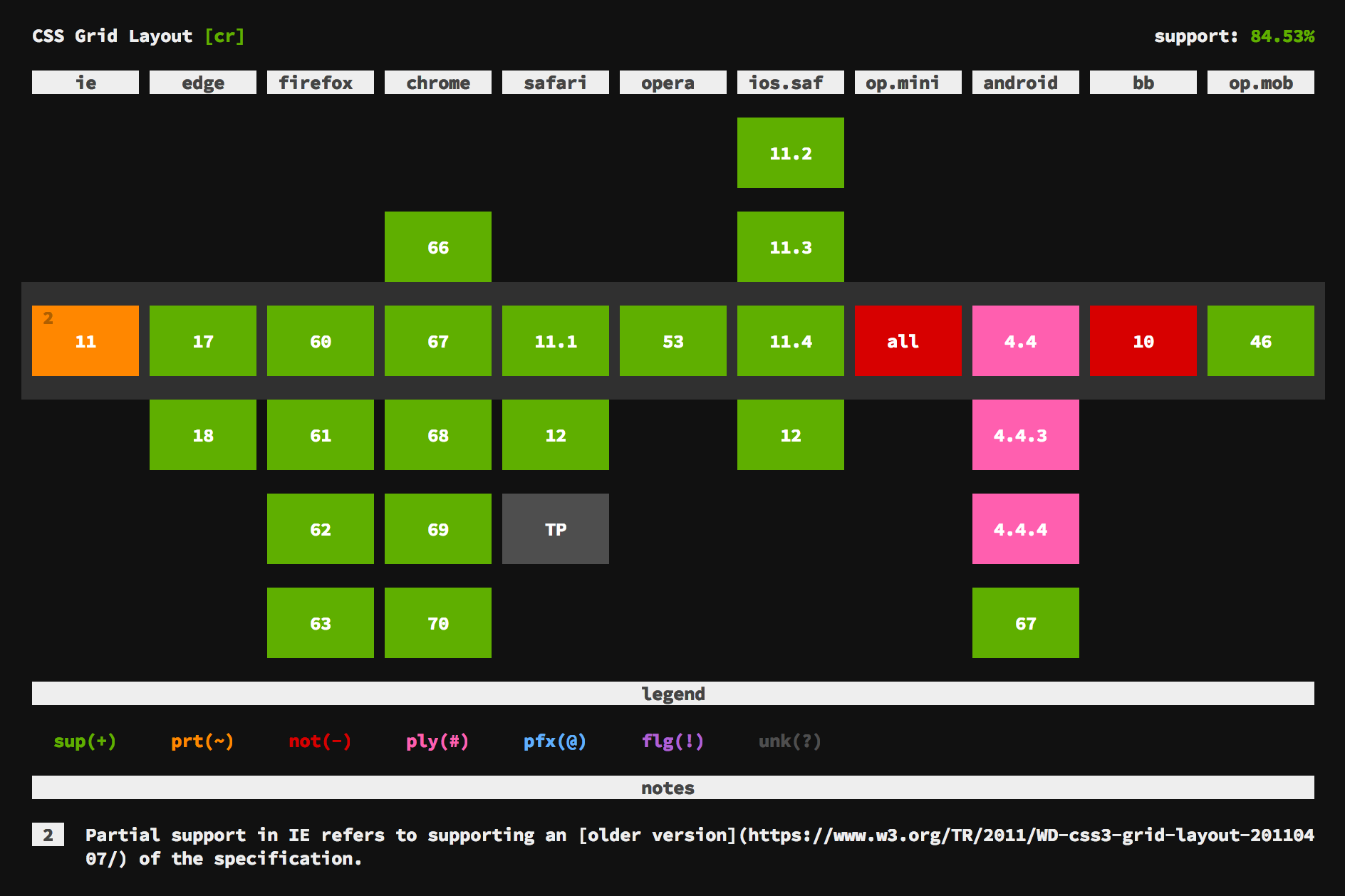
Task: Click the green android 67 cell
Action: [1026, 622]
